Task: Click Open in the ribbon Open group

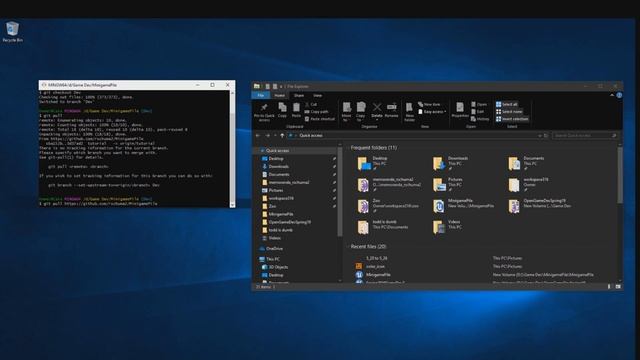Action: click(x=479, y=104)
